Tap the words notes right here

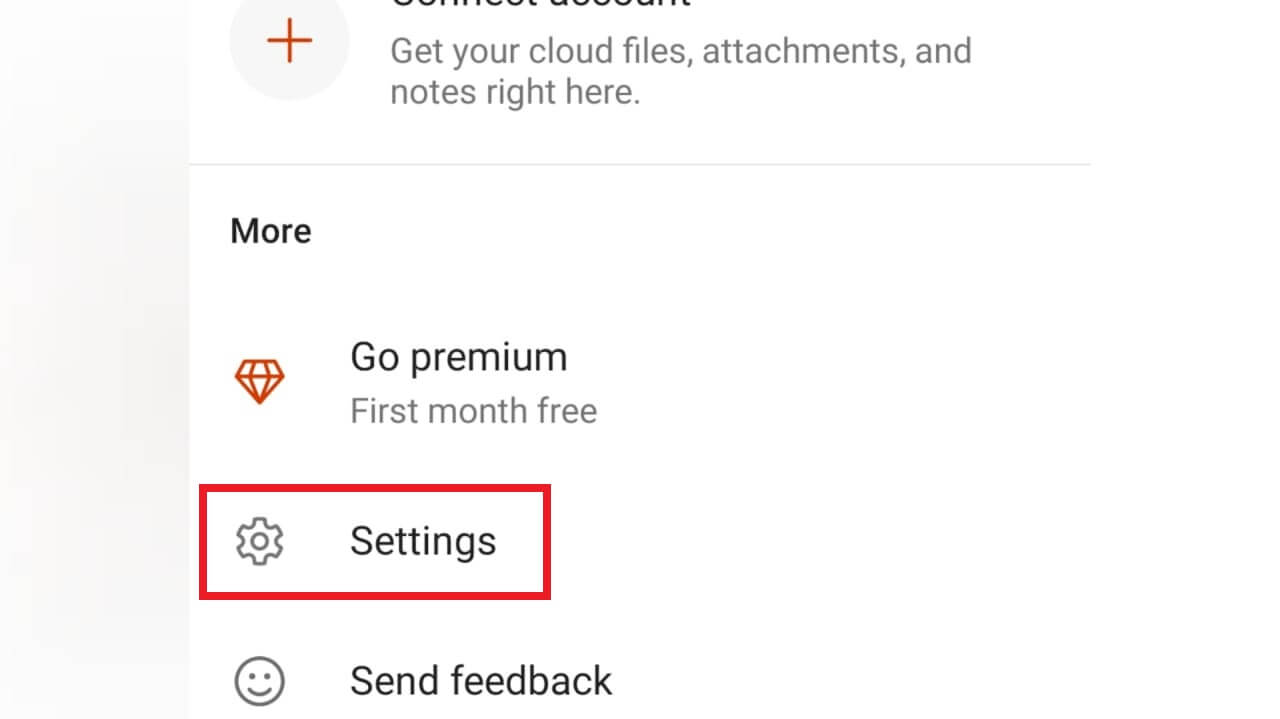coord(515,93)
